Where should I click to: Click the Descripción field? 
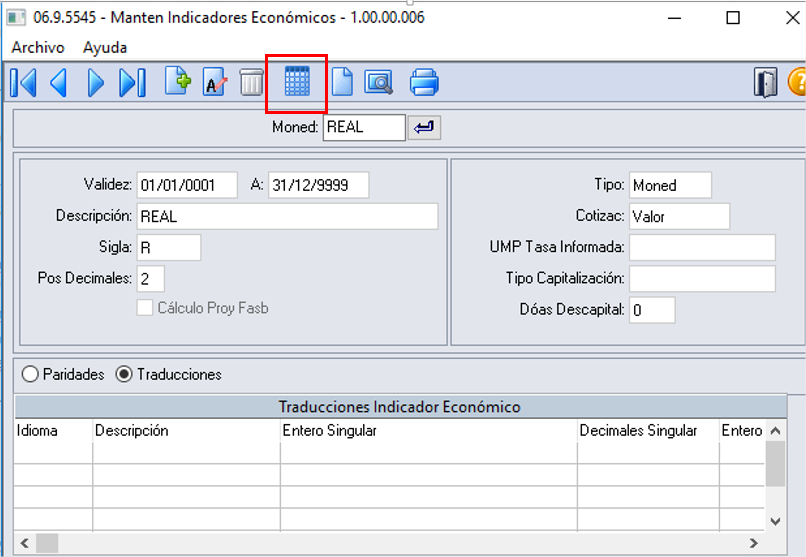[287, 216]
